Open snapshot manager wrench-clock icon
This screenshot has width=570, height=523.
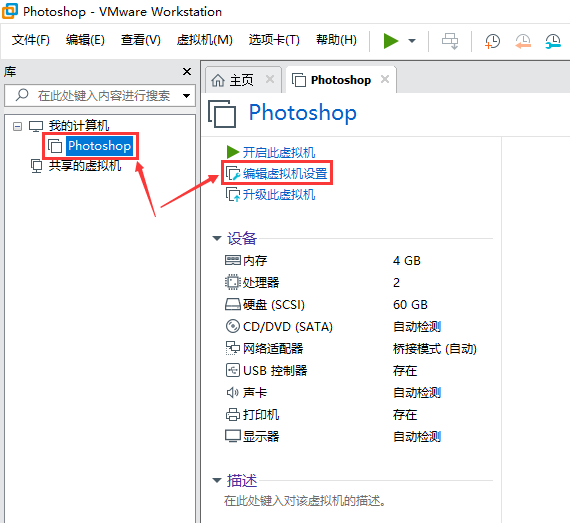[x=553, y=41]
